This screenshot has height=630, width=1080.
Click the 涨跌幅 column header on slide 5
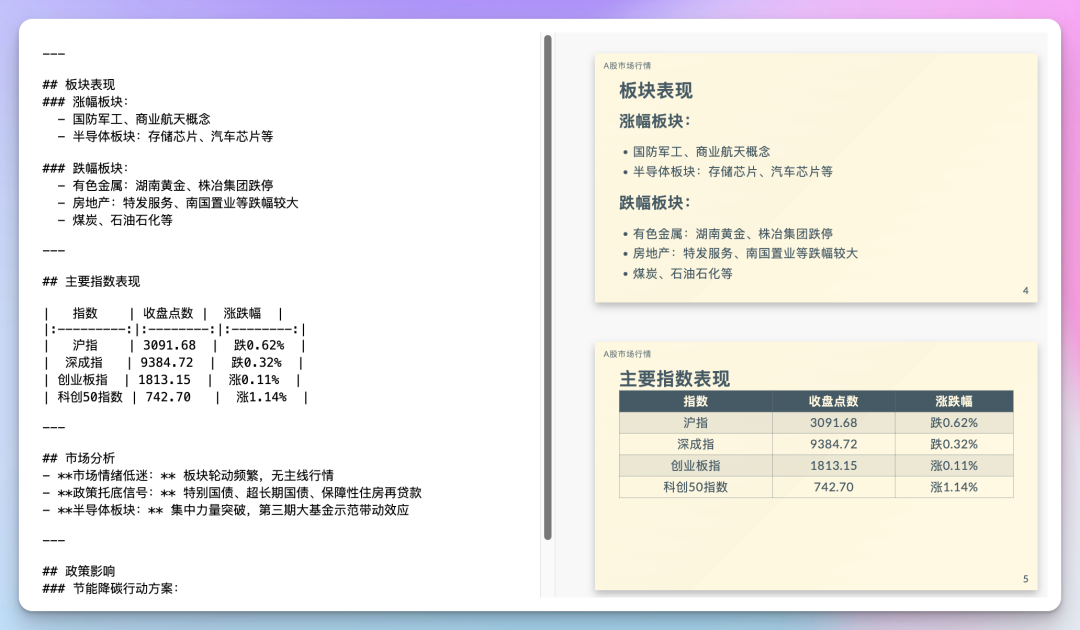[x=954, y=400]
